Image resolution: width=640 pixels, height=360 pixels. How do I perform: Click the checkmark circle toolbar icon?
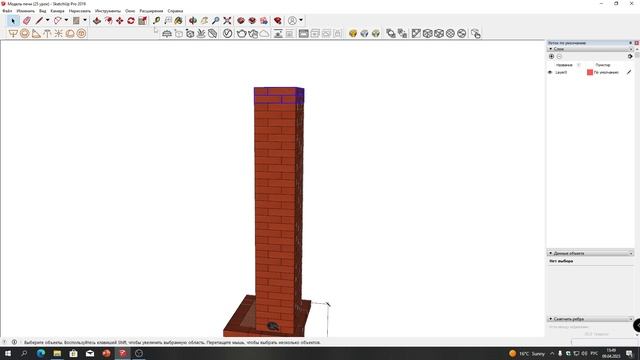pos(227,33)
